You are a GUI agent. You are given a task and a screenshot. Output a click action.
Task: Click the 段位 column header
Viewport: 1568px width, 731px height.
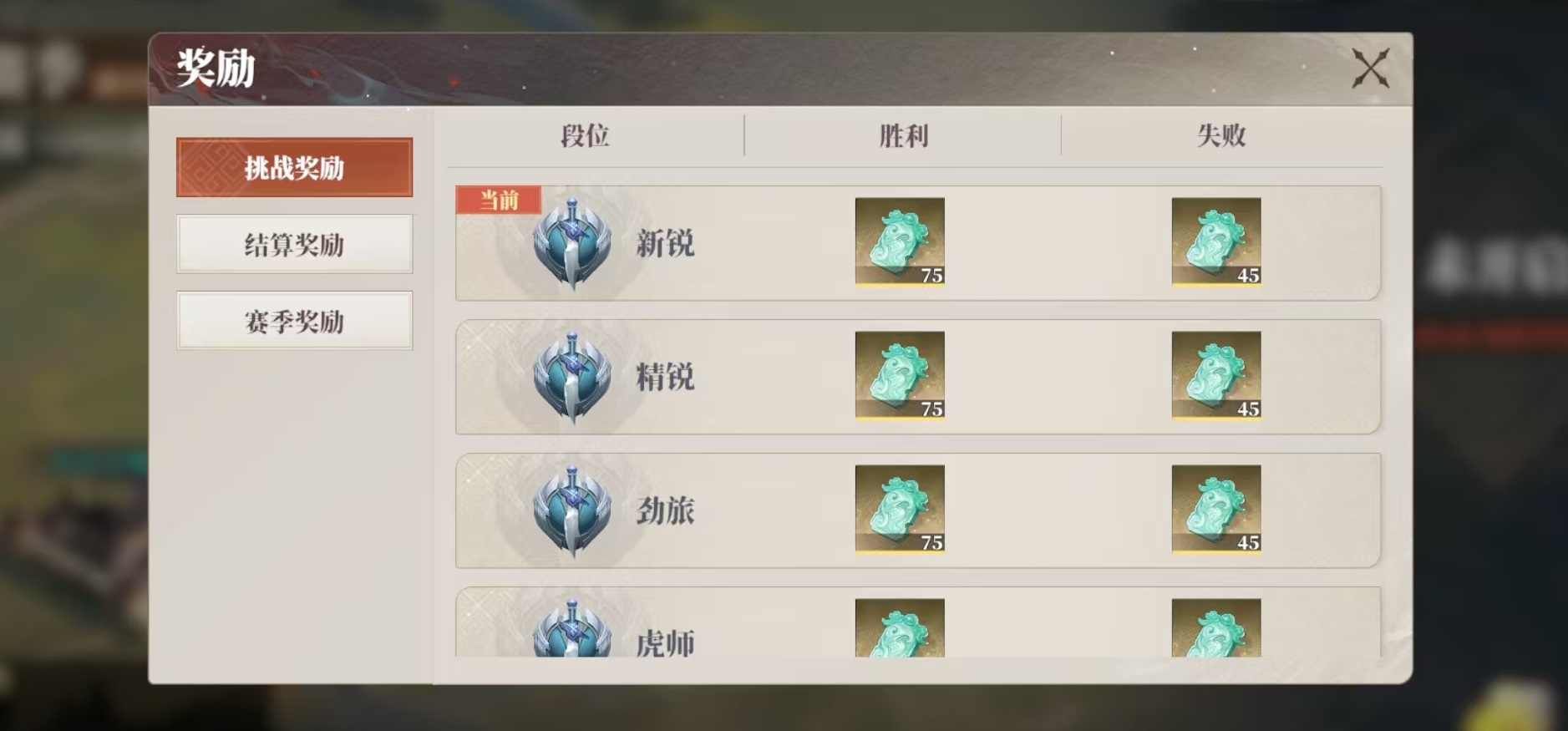[x=585, y=135]
